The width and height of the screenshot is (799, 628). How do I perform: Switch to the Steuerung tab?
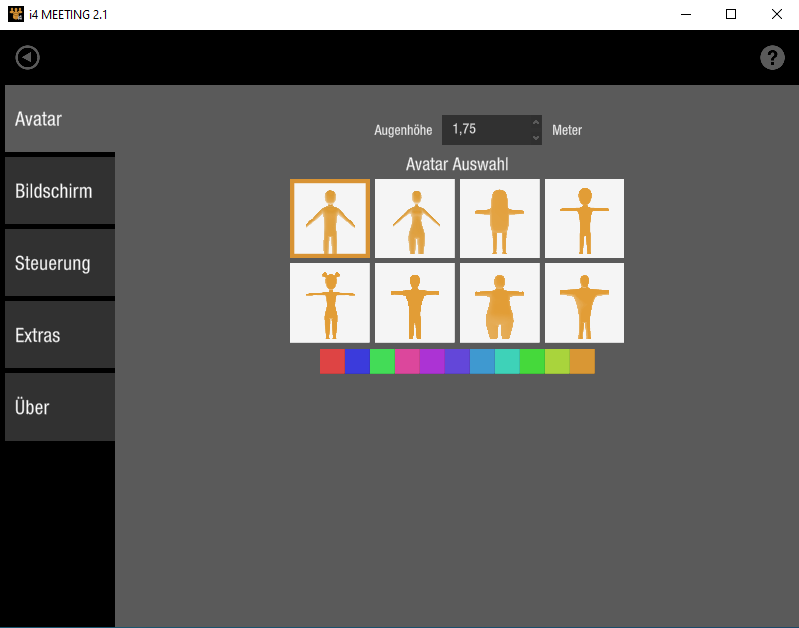[x=60, y=264]
